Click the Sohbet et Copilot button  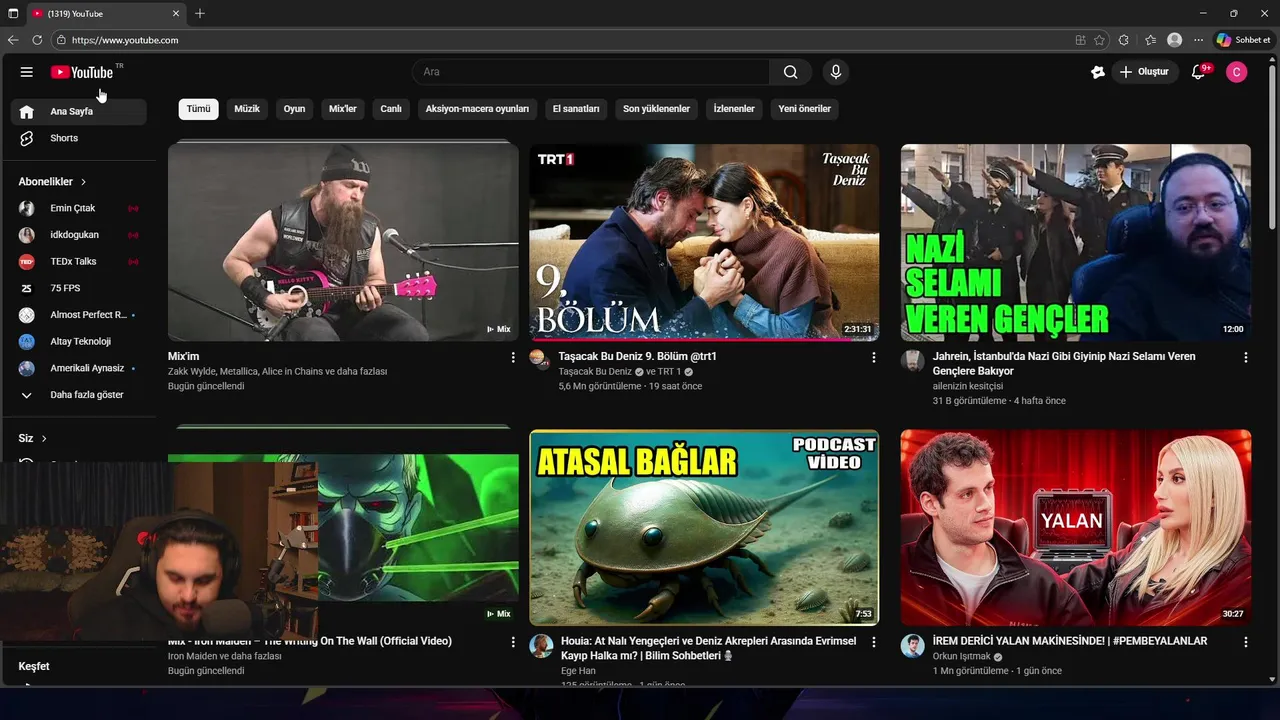pyautogui.click(x=1243, y=40)
